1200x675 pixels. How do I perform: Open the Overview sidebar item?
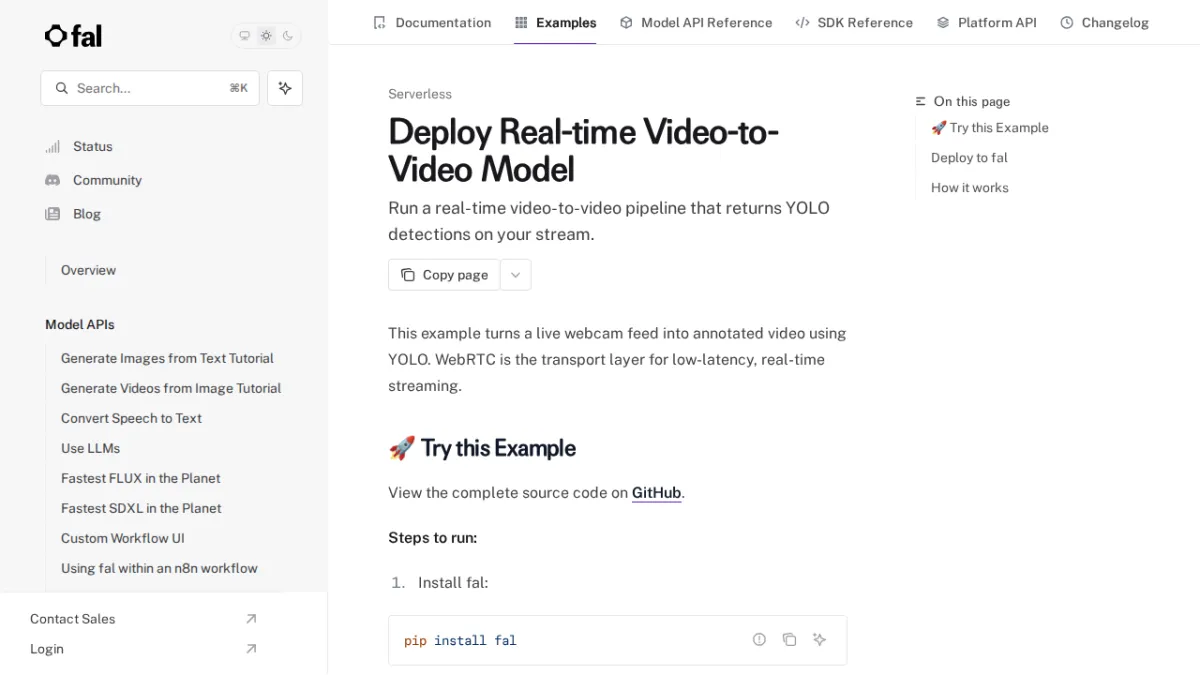coord(88,270)
